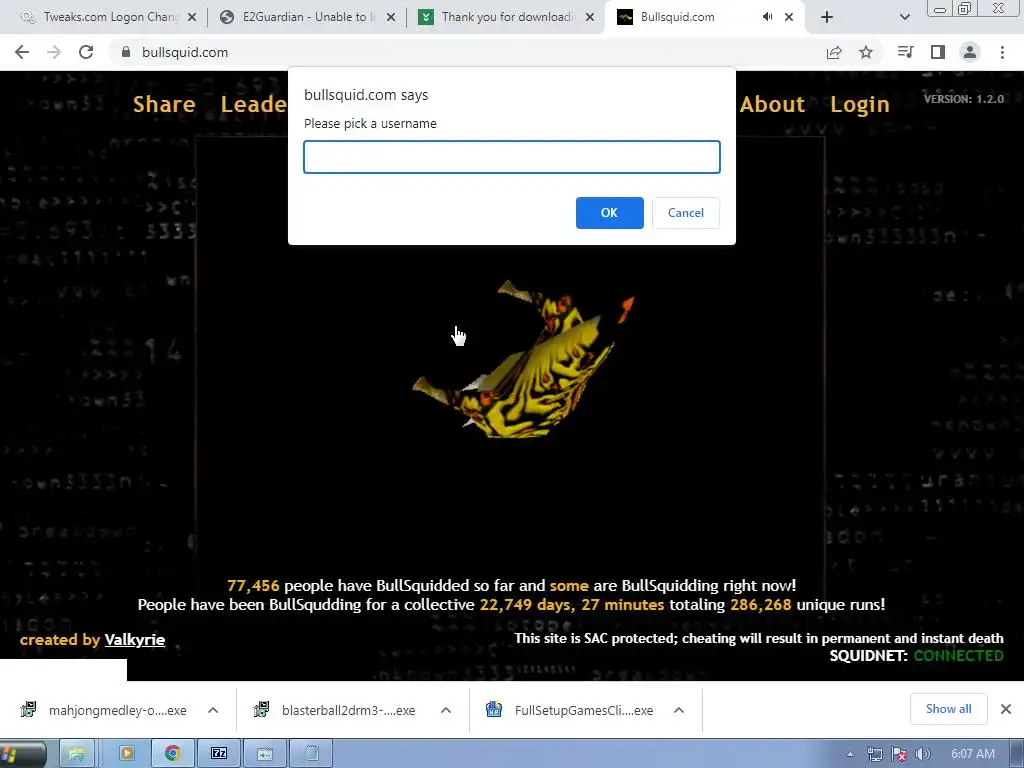Image resolution: width=1024 pixels, height=768 pixels.
Task: Open Chrome three-dot menu
Action: tap(1002, 52)
